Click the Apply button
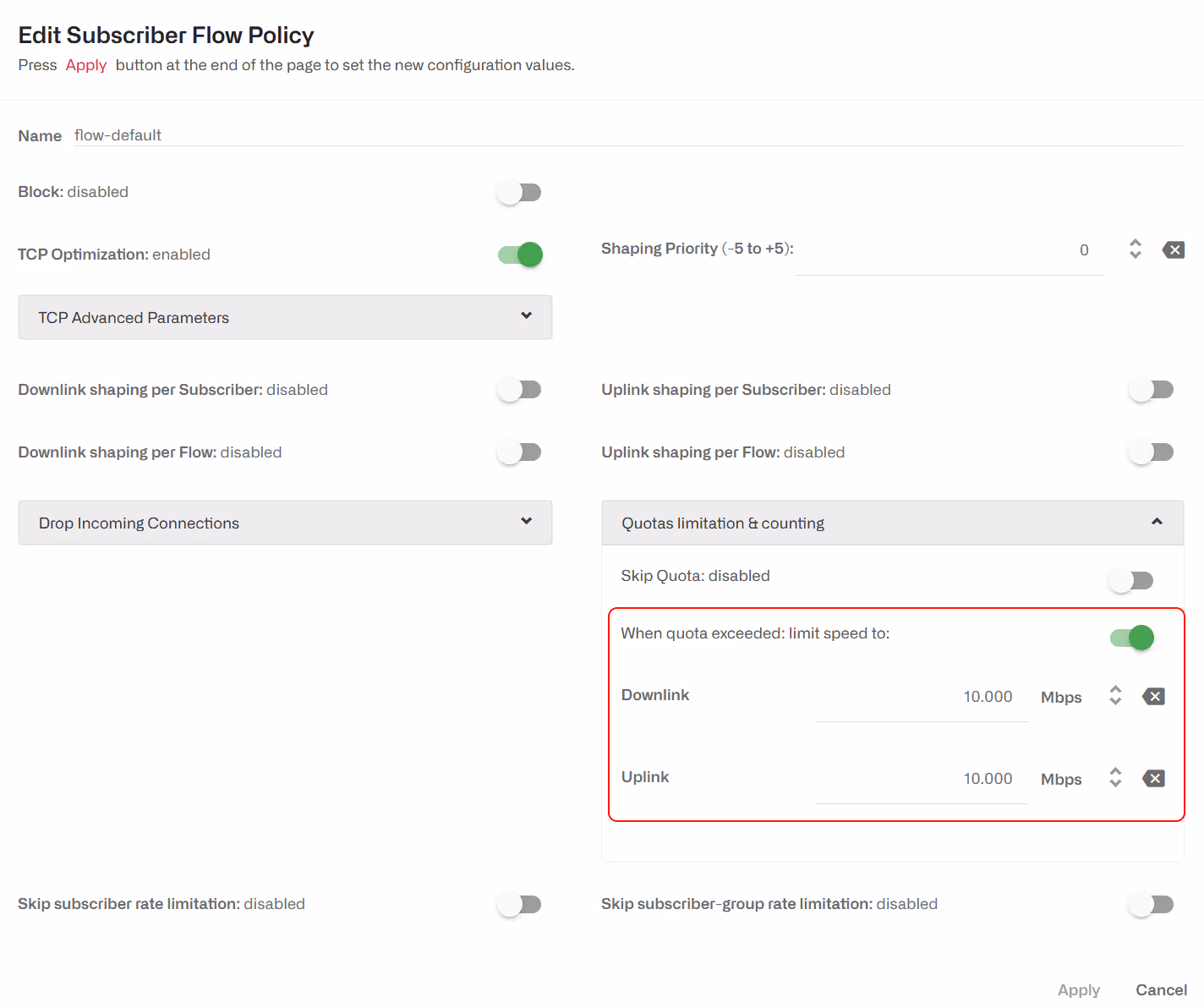This screenshot has width=1204, height=1008. tap(1079, 989)
